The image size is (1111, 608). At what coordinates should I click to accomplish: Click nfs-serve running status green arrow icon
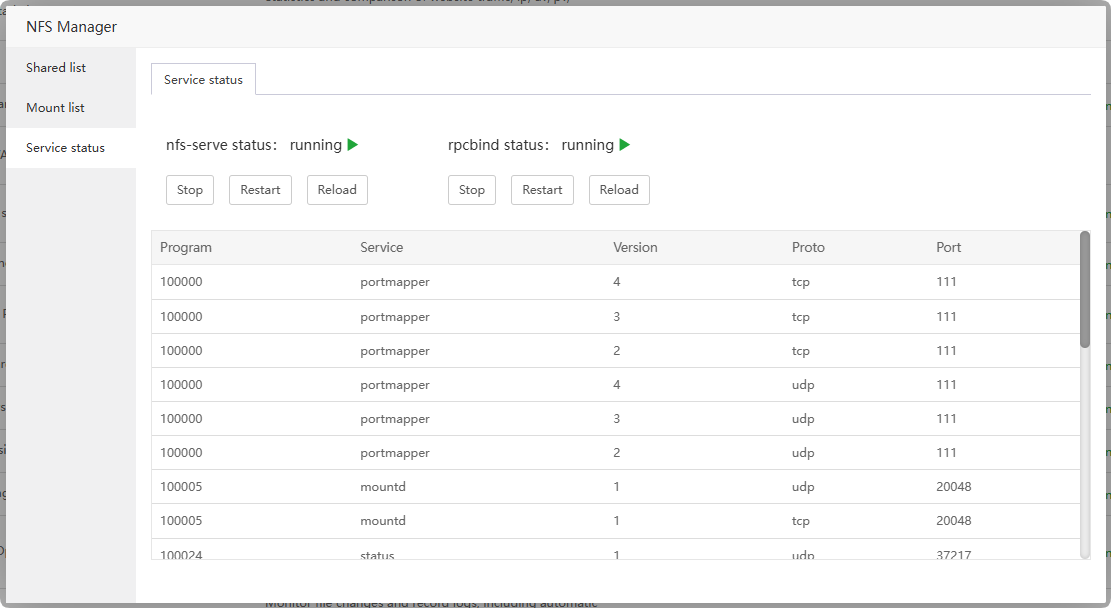[352, 145]
